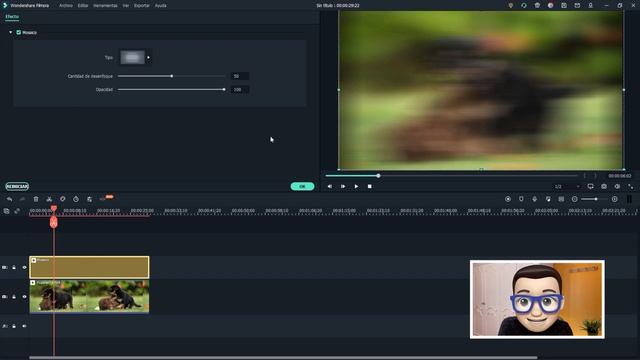Lock the audio track

[x=14, y=326]
